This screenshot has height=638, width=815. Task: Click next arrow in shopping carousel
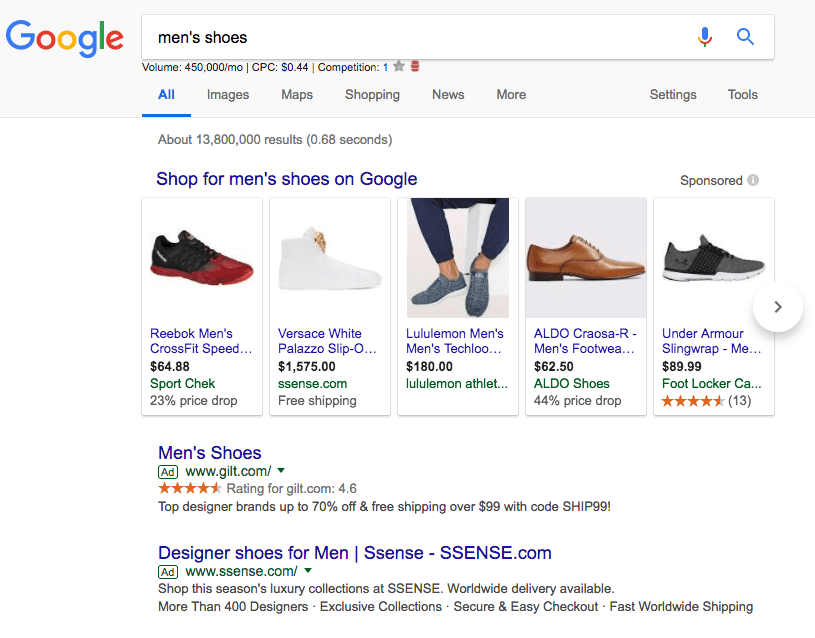pos(778,307)
